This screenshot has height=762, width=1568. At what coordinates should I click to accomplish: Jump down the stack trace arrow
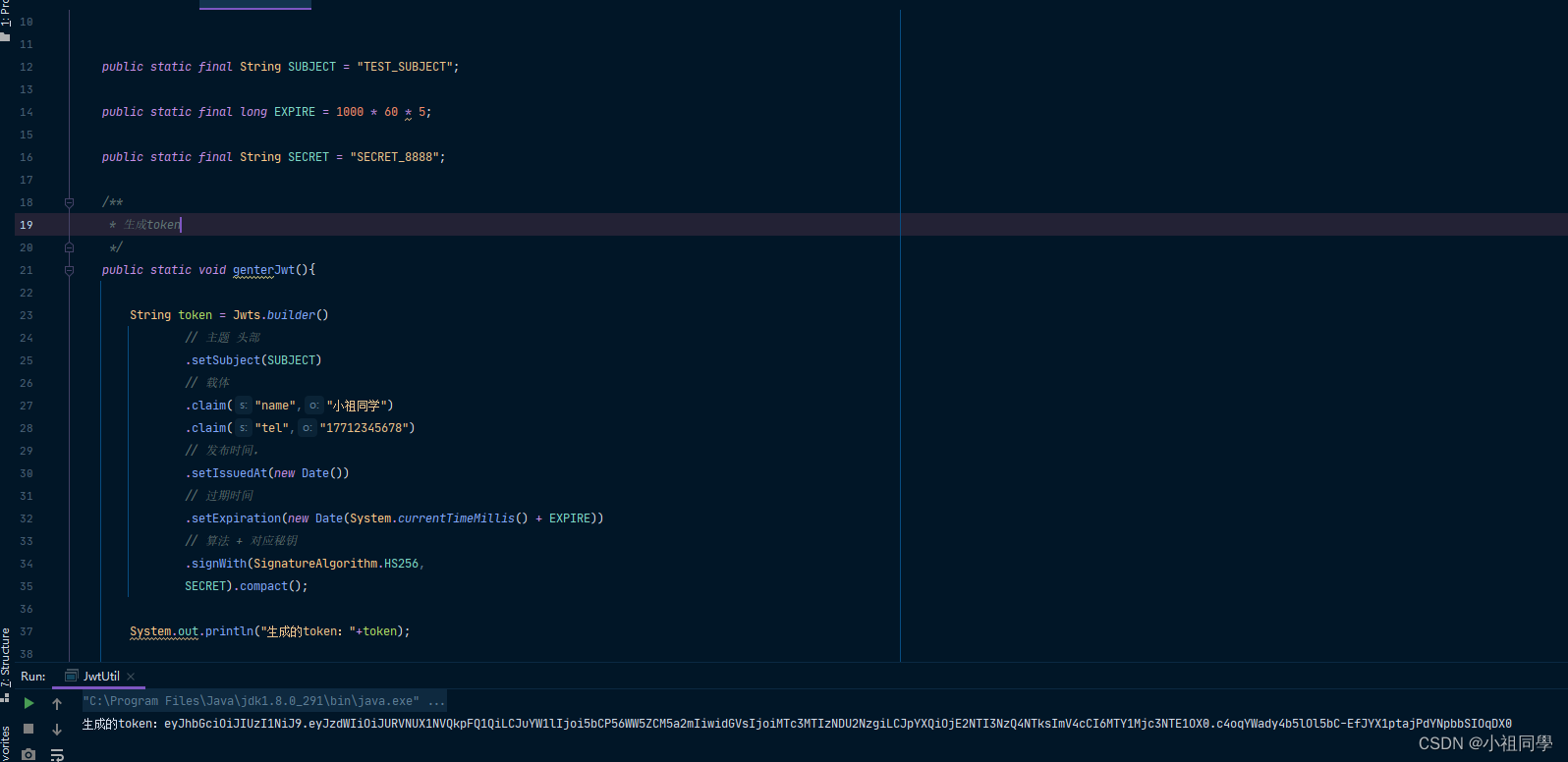(x=57, y=729)
